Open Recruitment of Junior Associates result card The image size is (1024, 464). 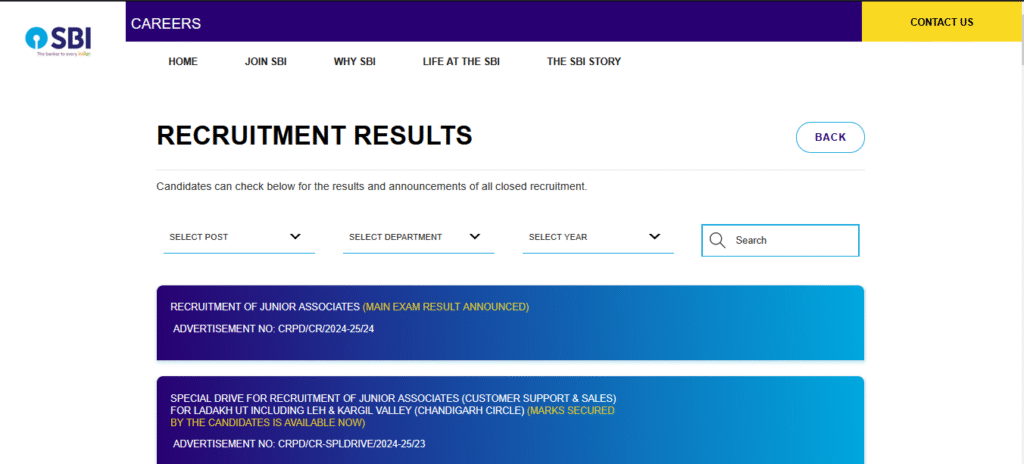pos(510,323)
